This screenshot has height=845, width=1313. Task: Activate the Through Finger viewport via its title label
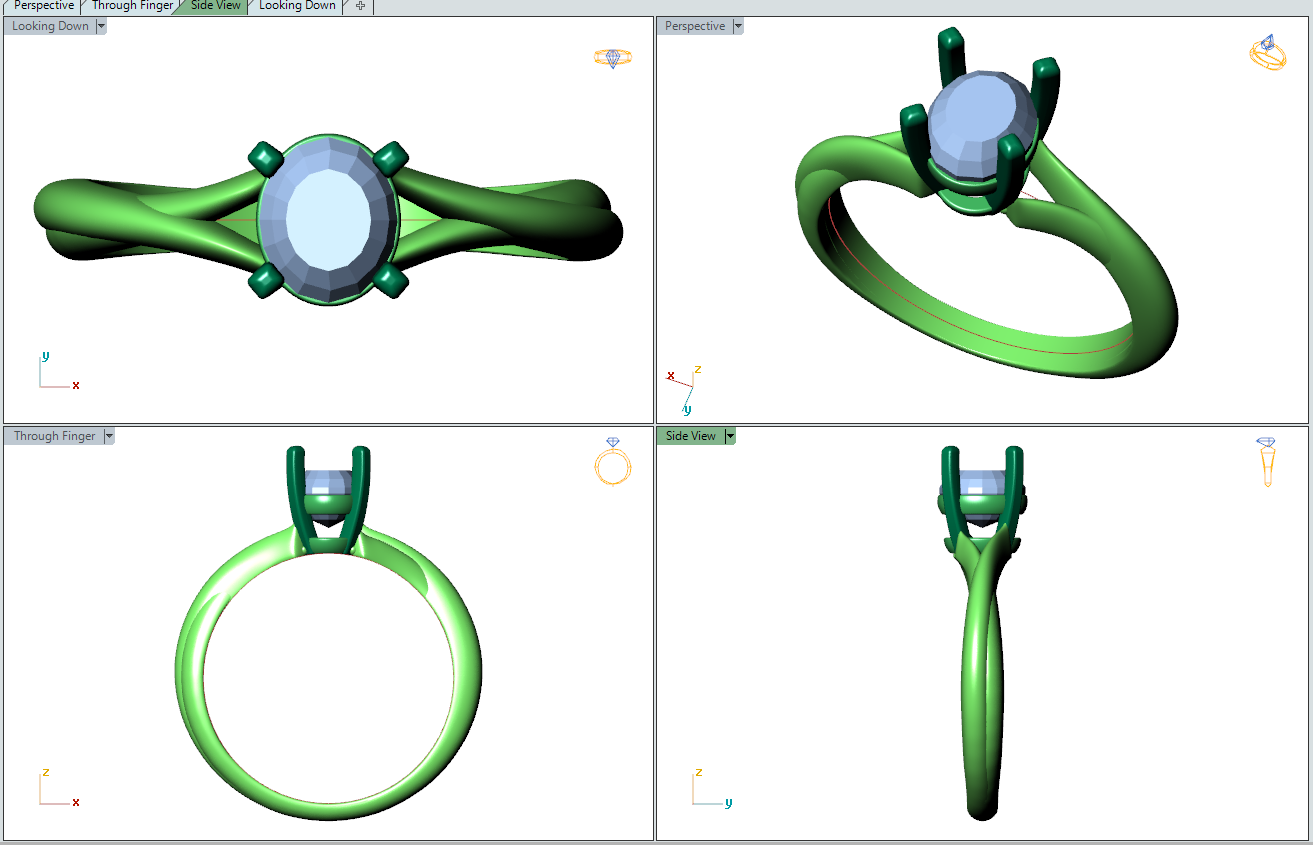[x=55, y=436]
